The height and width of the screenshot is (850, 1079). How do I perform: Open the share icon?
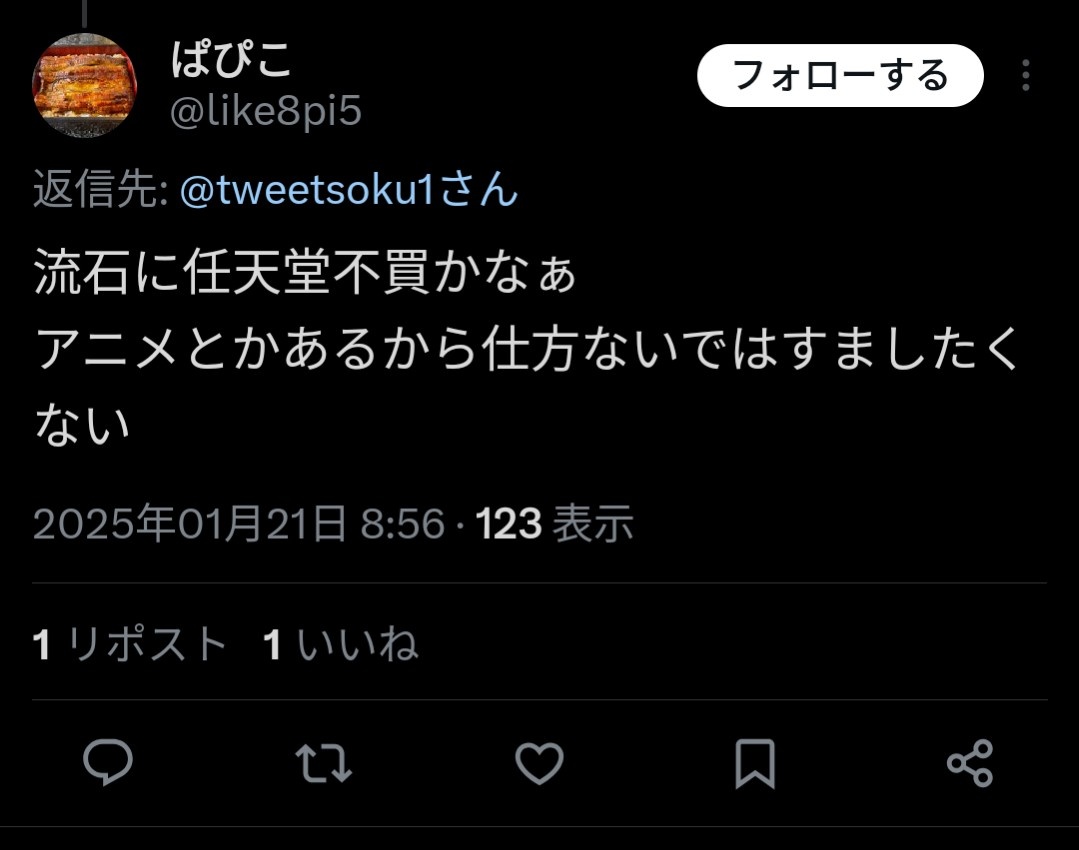970,763
